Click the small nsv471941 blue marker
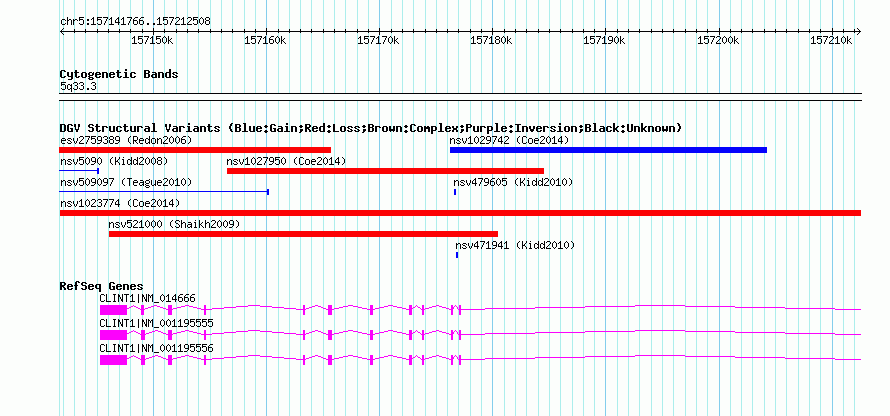Screen dimensions: 890x416 point(457,255)
